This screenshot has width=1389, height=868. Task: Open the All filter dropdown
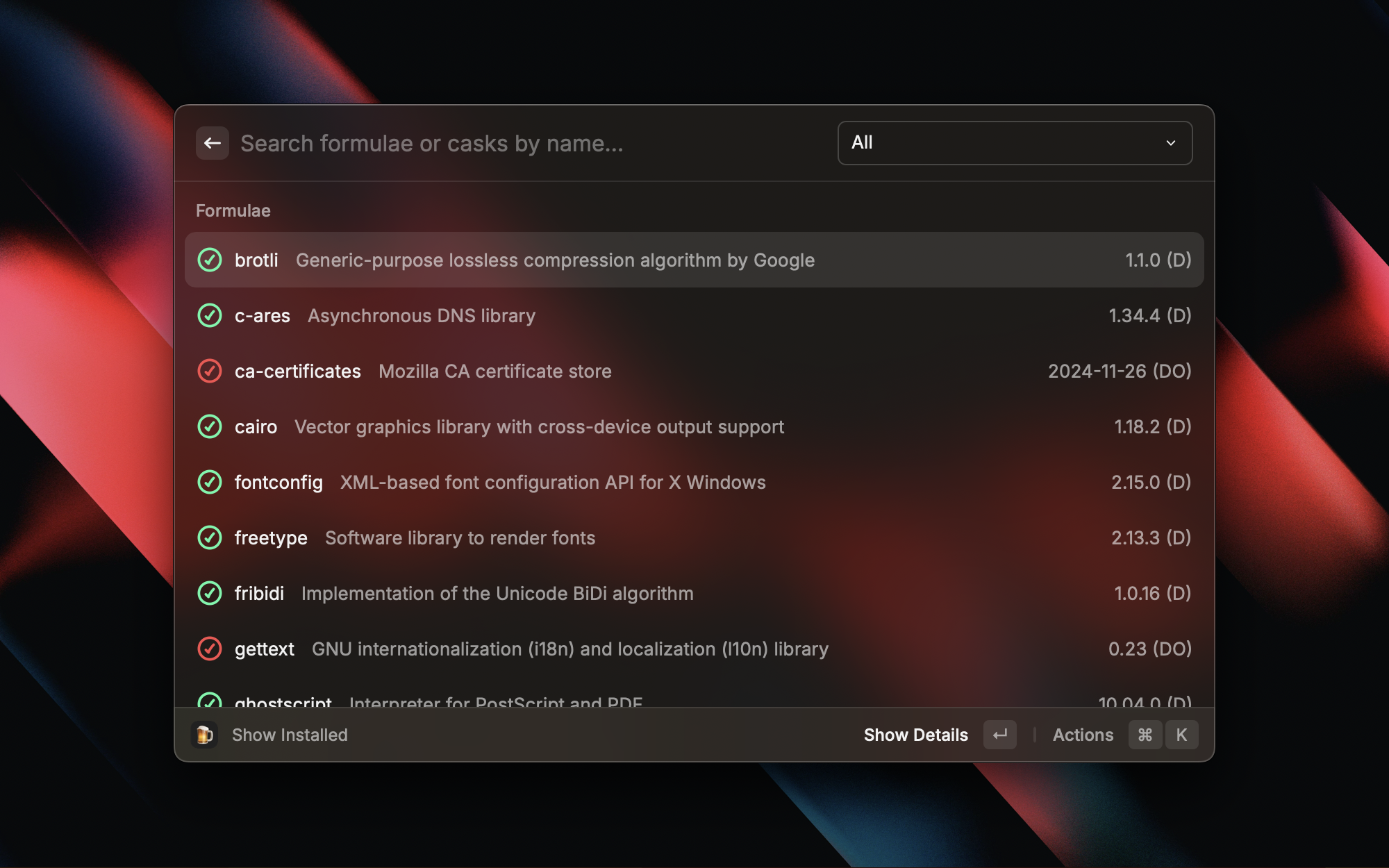1015,142
